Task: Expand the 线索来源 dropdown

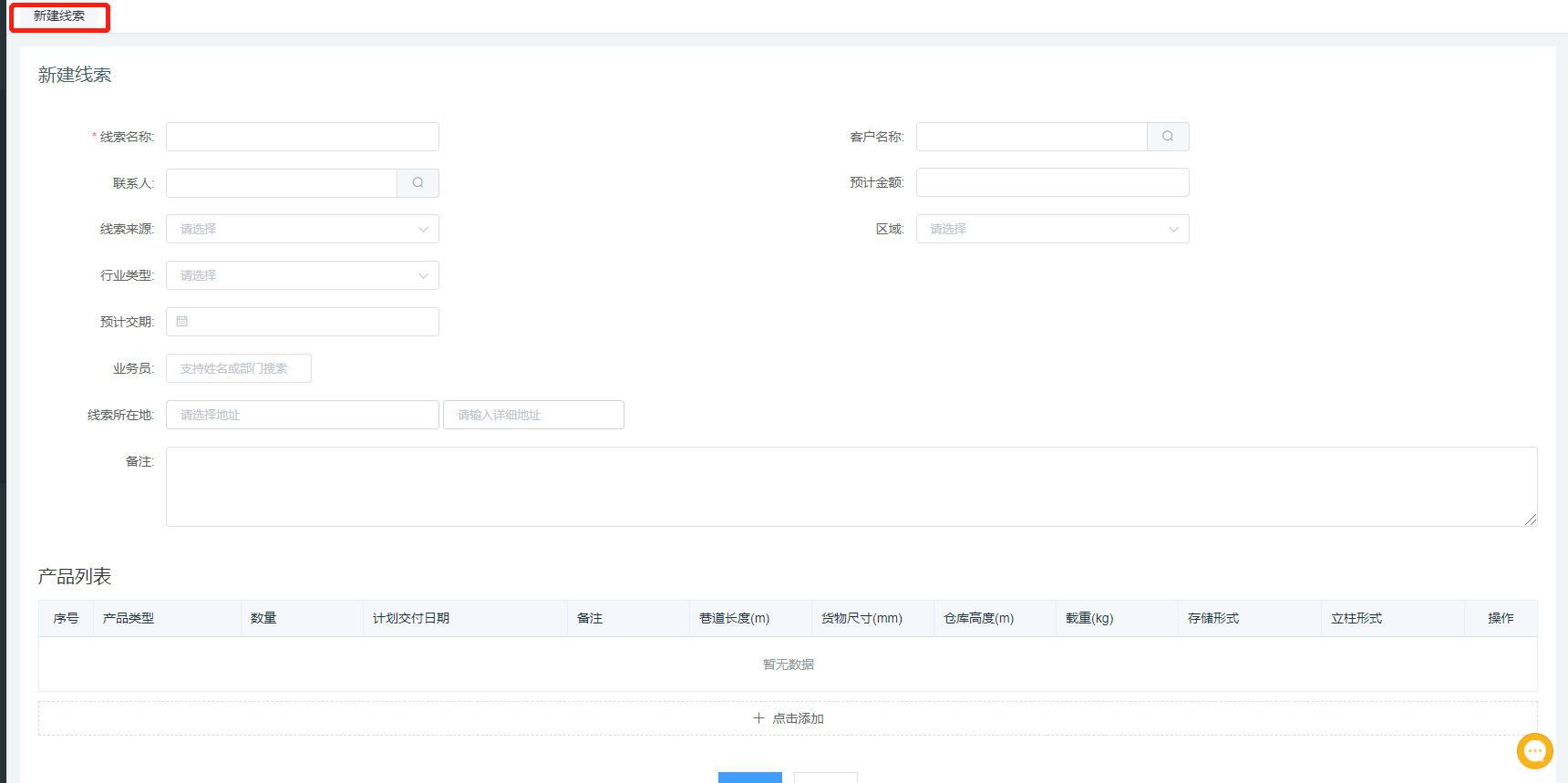Action: click(x=302, y=230)
